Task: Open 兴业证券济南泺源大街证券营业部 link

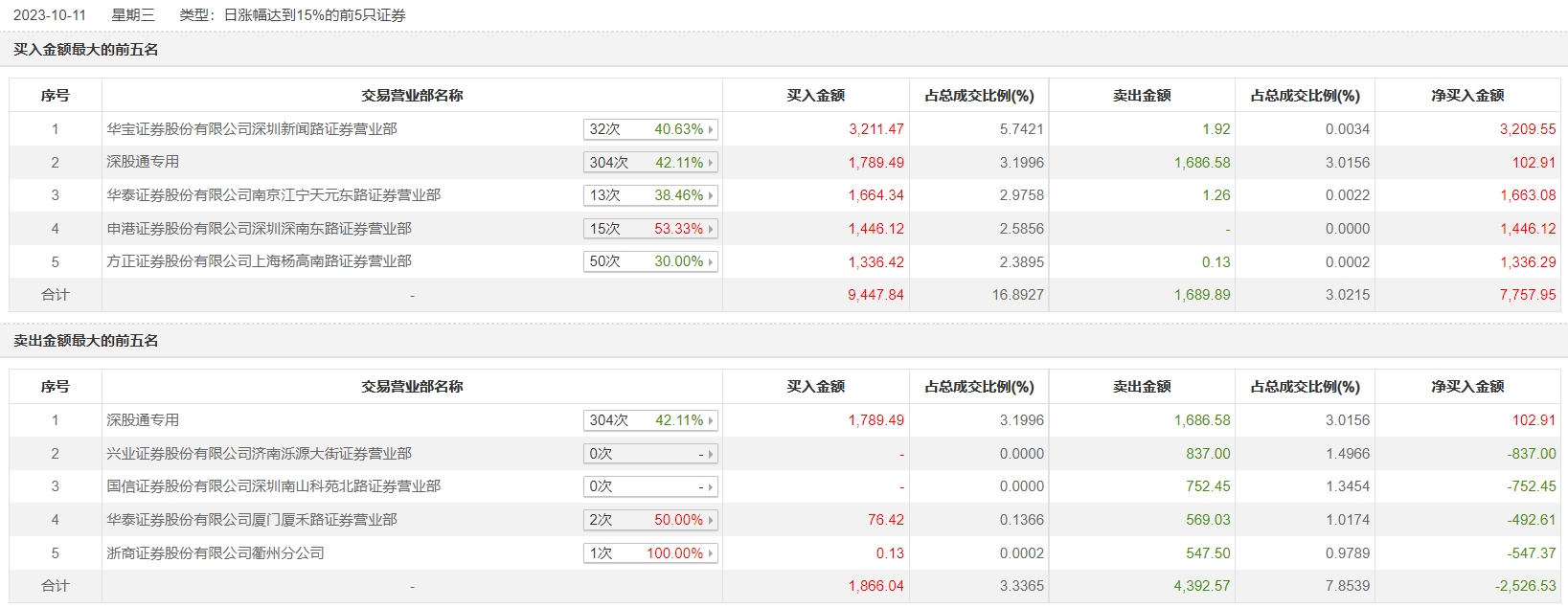Action: 259,454
